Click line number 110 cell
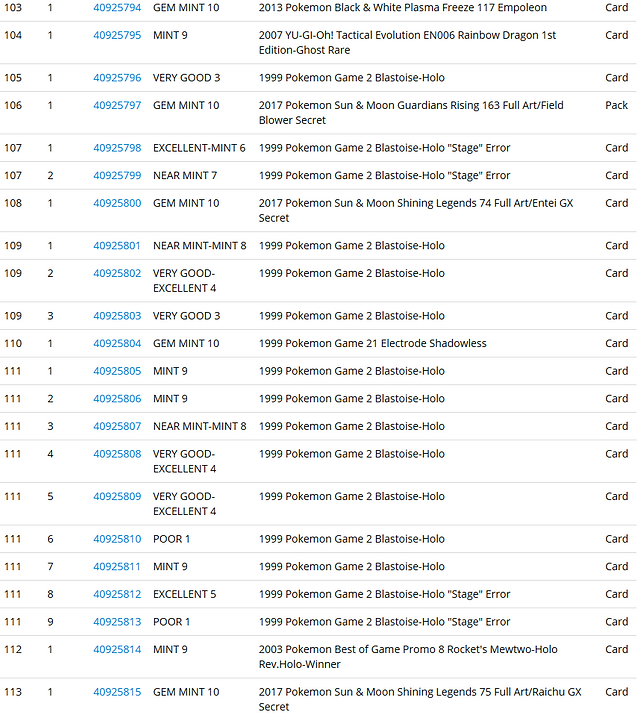The image size is (640, 715). (x=13, y=343)
